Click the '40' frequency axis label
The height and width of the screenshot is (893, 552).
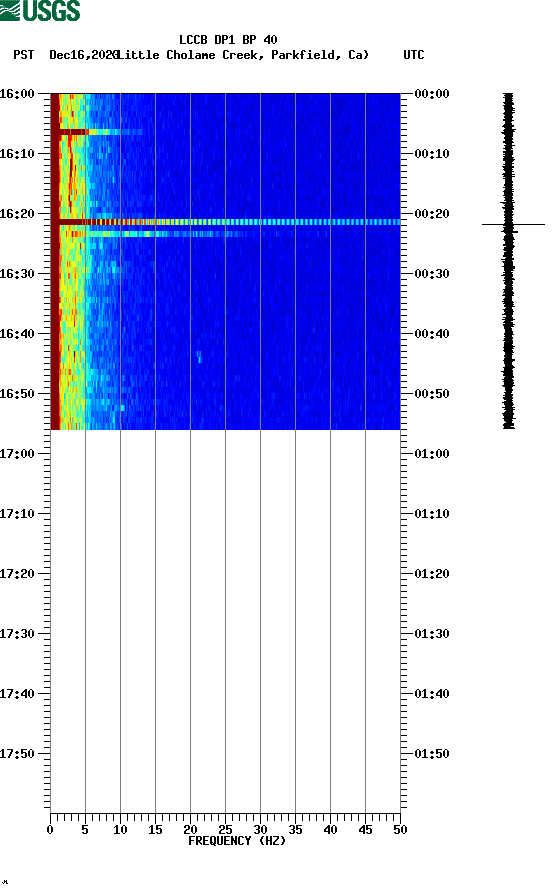(x=330, y=830)
